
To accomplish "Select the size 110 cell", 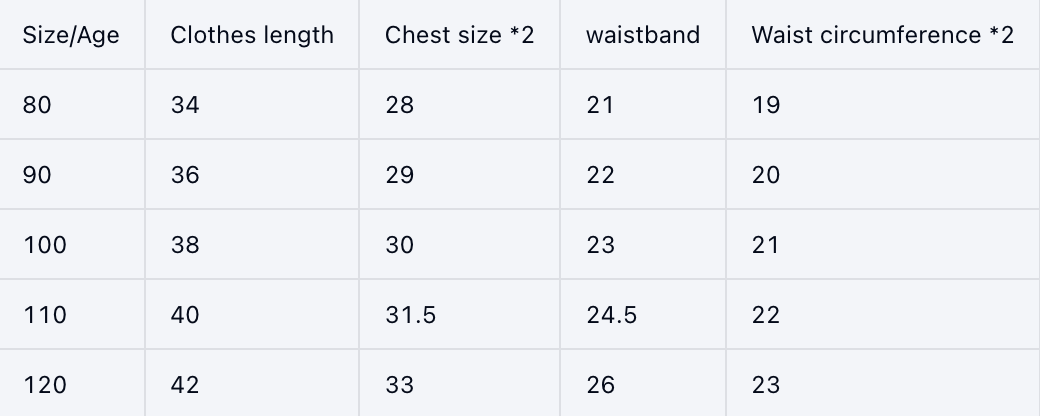I will (44, 315).
